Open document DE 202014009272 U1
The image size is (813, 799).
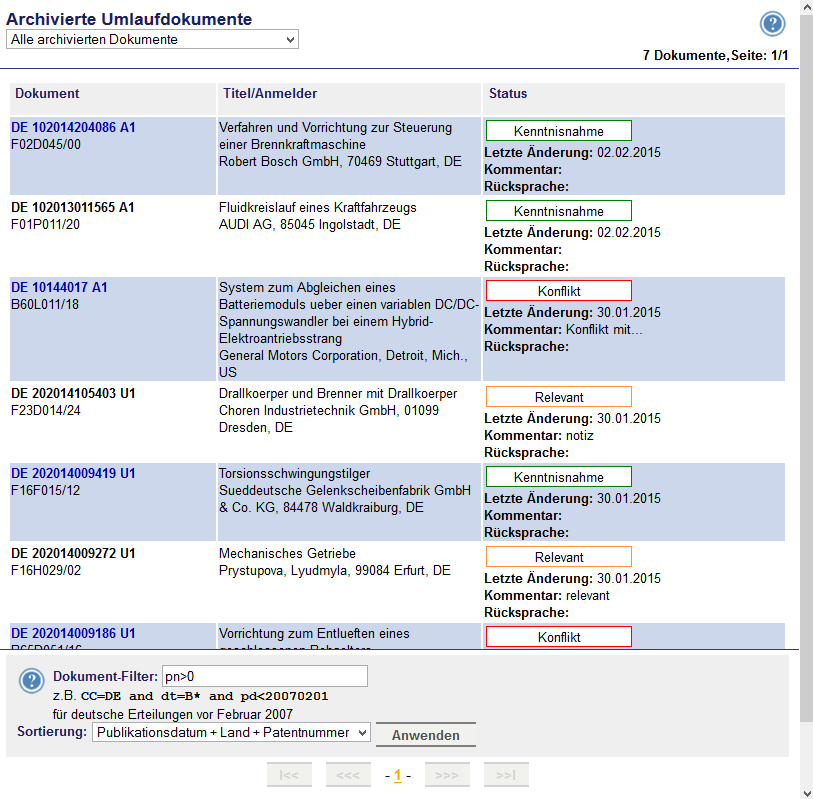pos(73,553)
